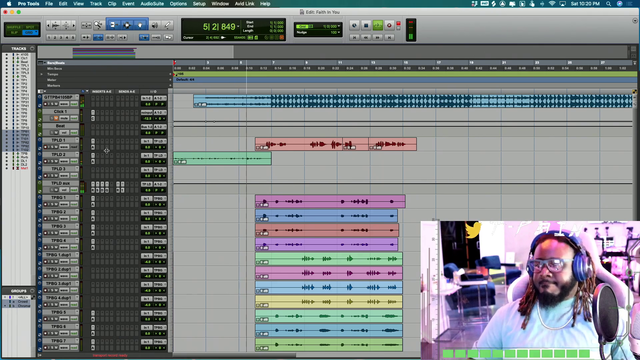Open the Apple menu

(9, 4)
